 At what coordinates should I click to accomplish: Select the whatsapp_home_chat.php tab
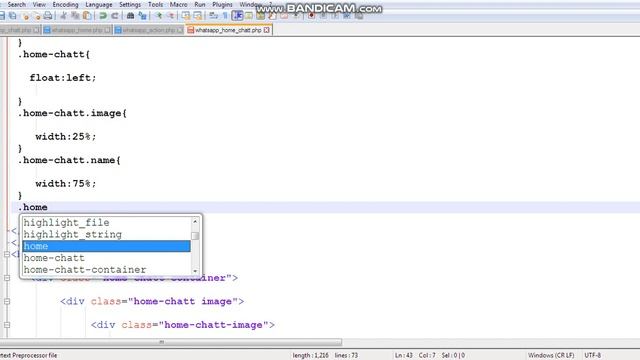pyautogui.click(x=228, y=30)
